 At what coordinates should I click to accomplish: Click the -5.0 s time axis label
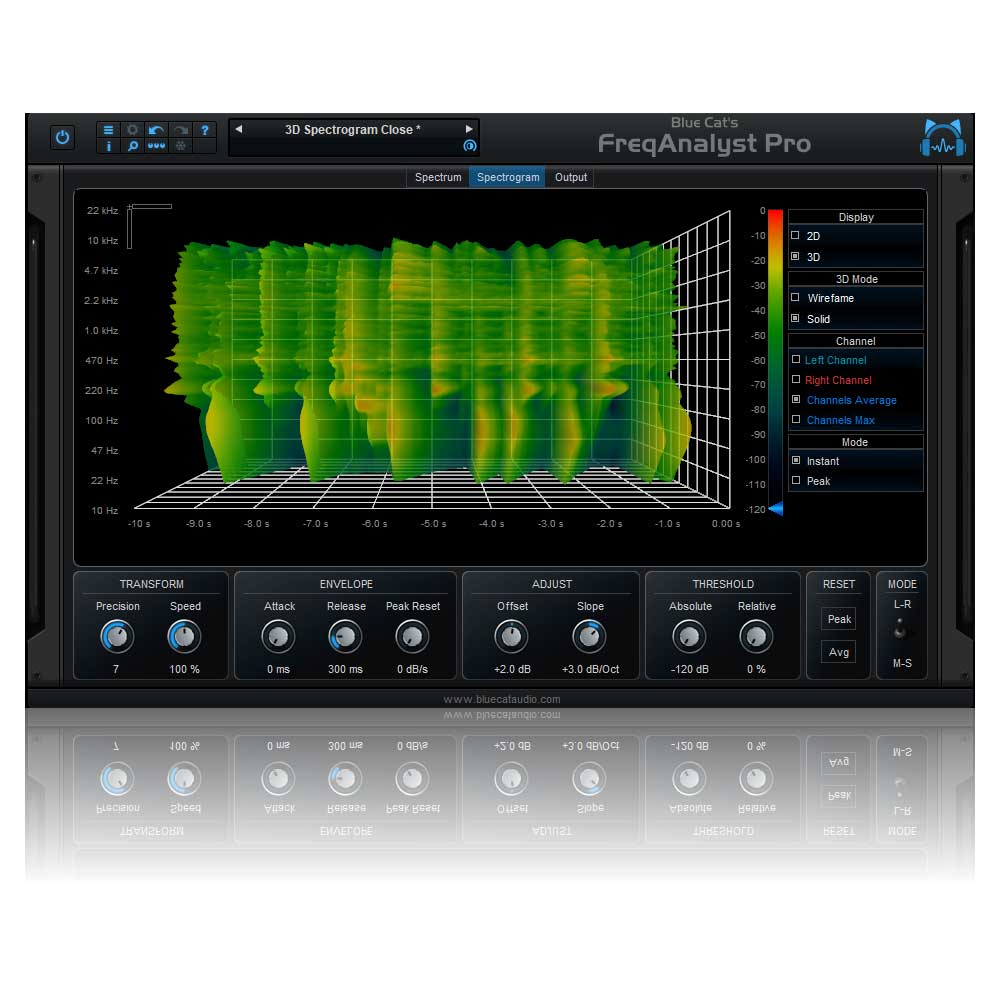click(433, 524)
